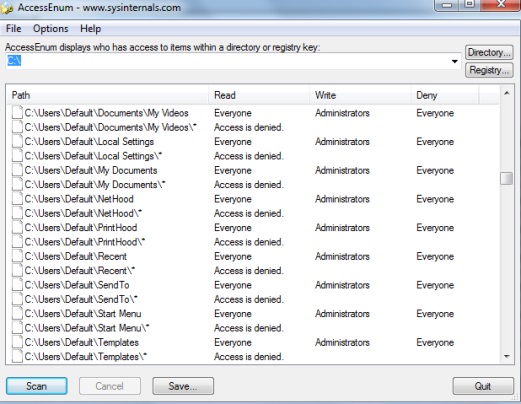Click file icon for Documents\My Videos row
Image resolution: width=521 pixels, height=404 pixels.
tap(17, 113)
